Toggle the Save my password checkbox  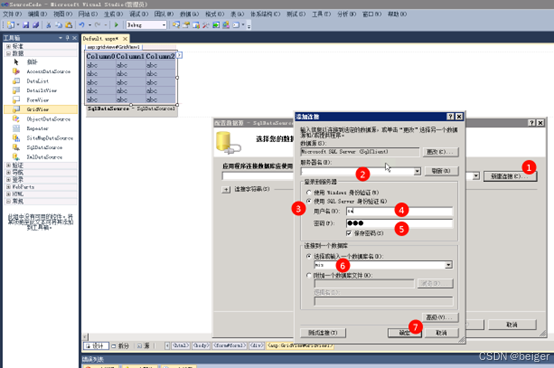[x=349, y=233]
